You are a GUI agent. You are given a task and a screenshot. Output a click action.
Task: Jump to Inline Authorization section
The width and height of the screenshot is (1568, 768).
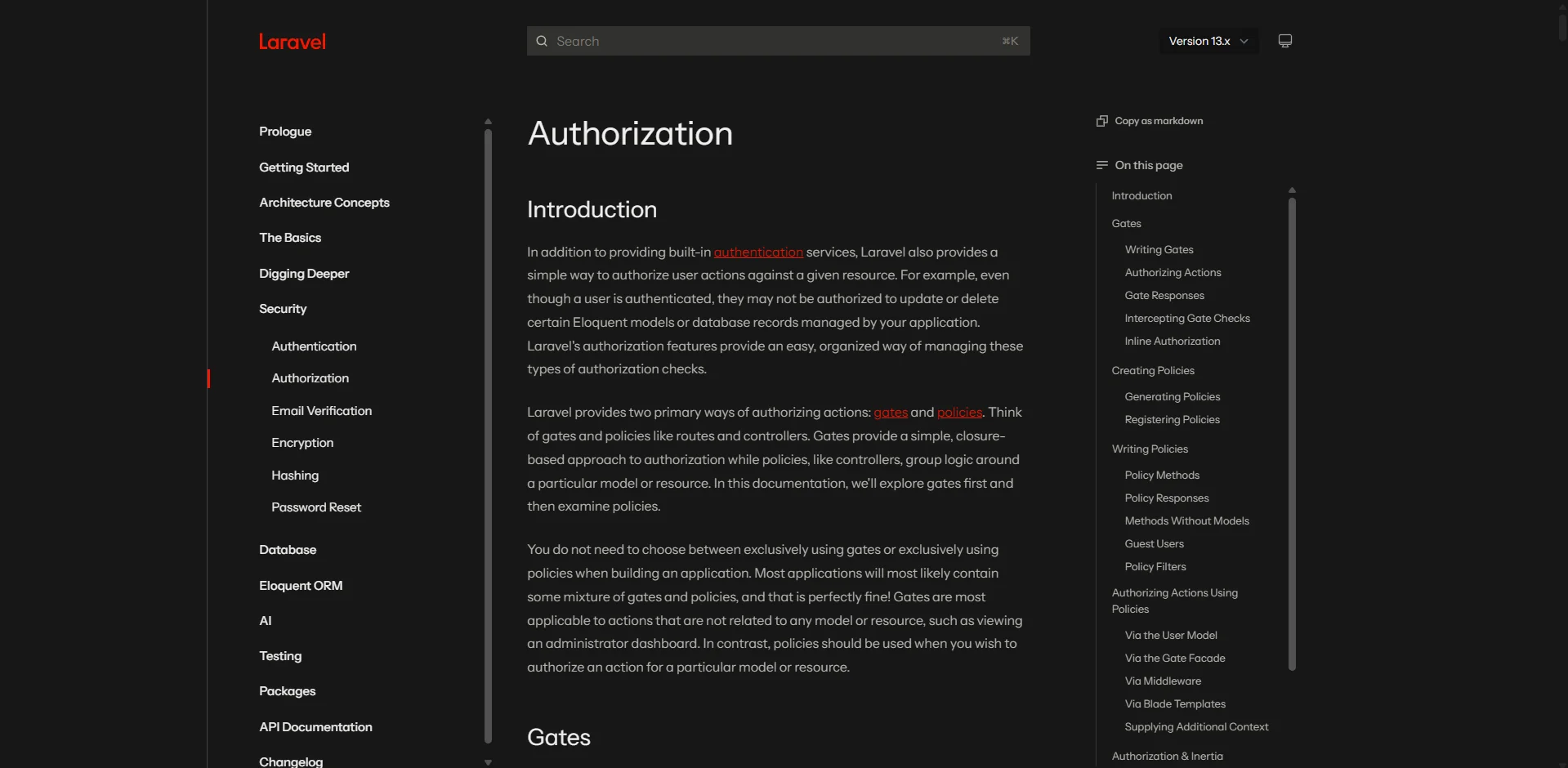point(1173,342)
